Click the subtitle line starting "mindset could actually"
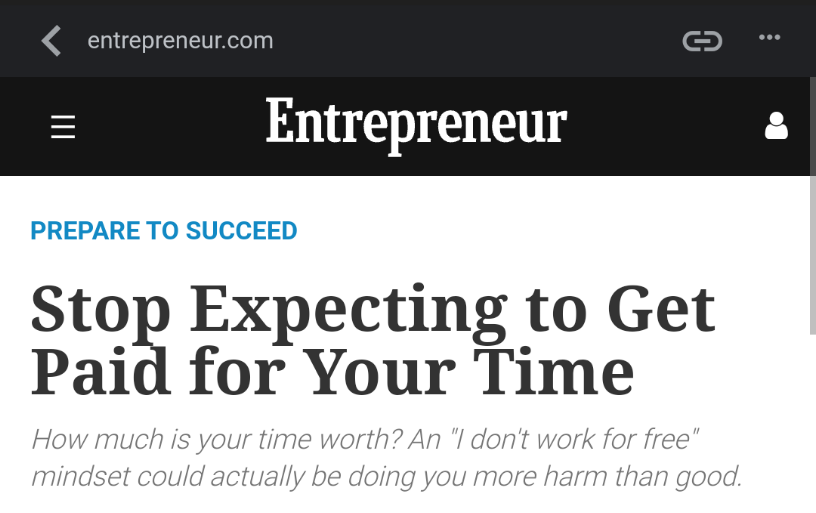816x513 pixels. pos(386,476)
